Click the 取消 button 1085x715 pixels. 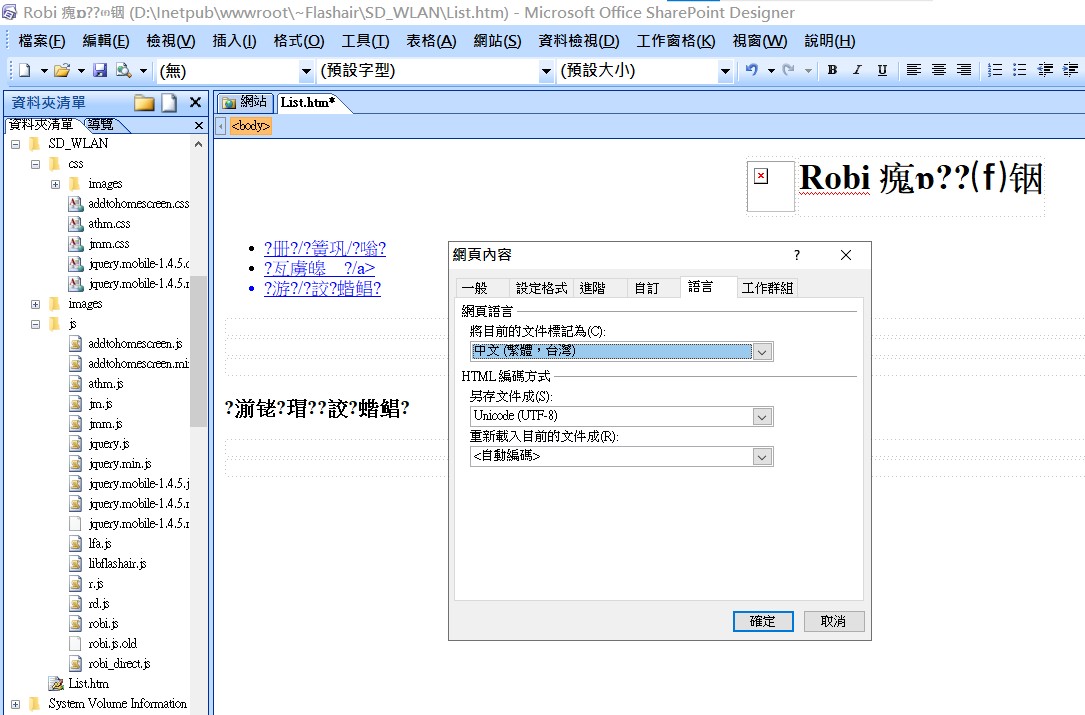click(834, 621)
